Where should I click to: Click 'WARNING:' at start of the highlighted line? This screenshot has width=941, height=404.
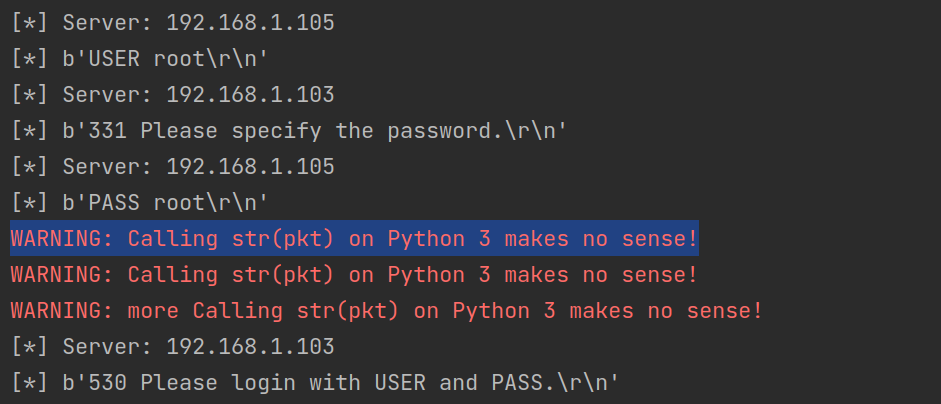(x=62, y=239)
